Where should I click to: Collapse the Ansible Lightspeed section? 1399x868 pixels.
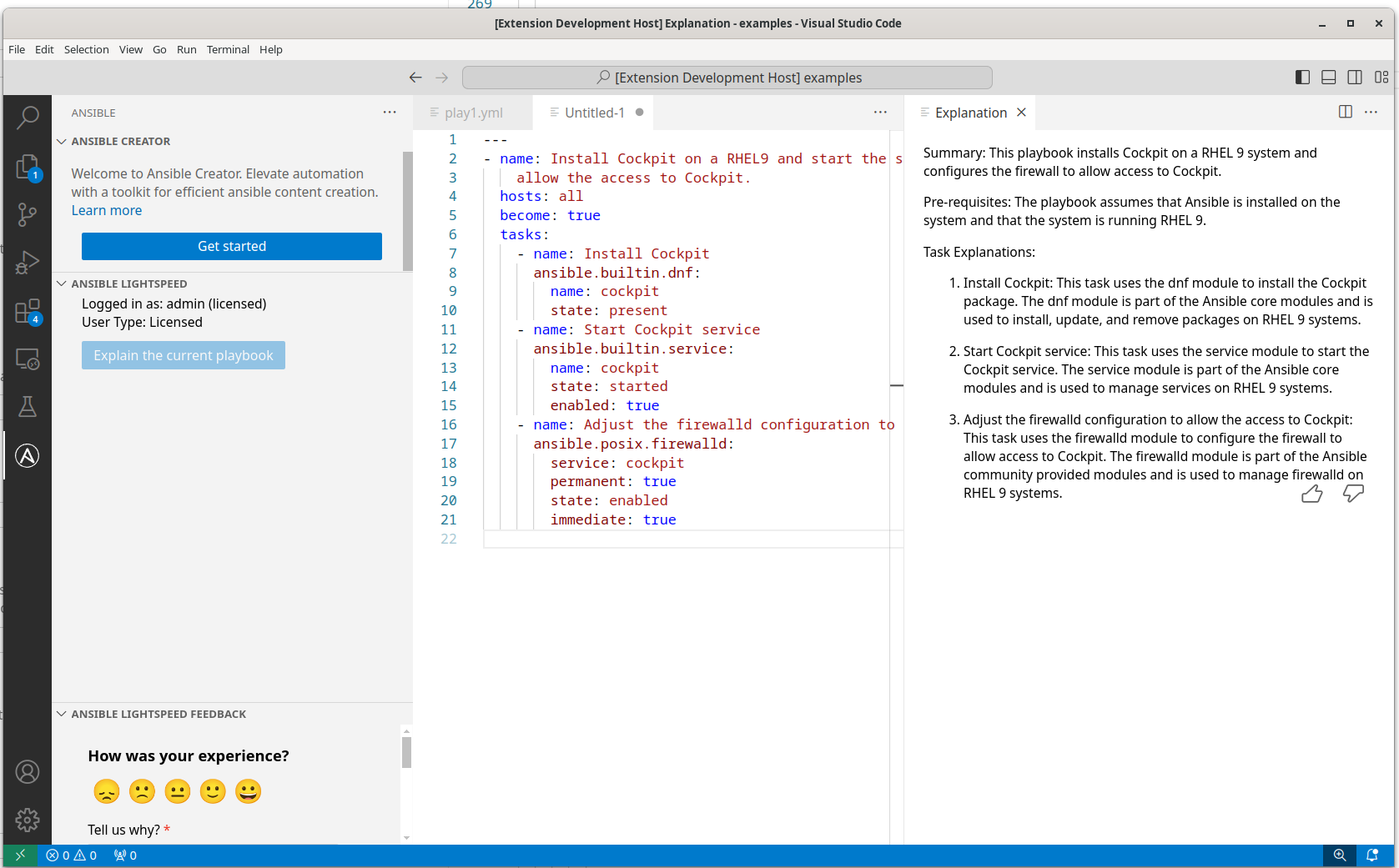[x=62, y=284]
